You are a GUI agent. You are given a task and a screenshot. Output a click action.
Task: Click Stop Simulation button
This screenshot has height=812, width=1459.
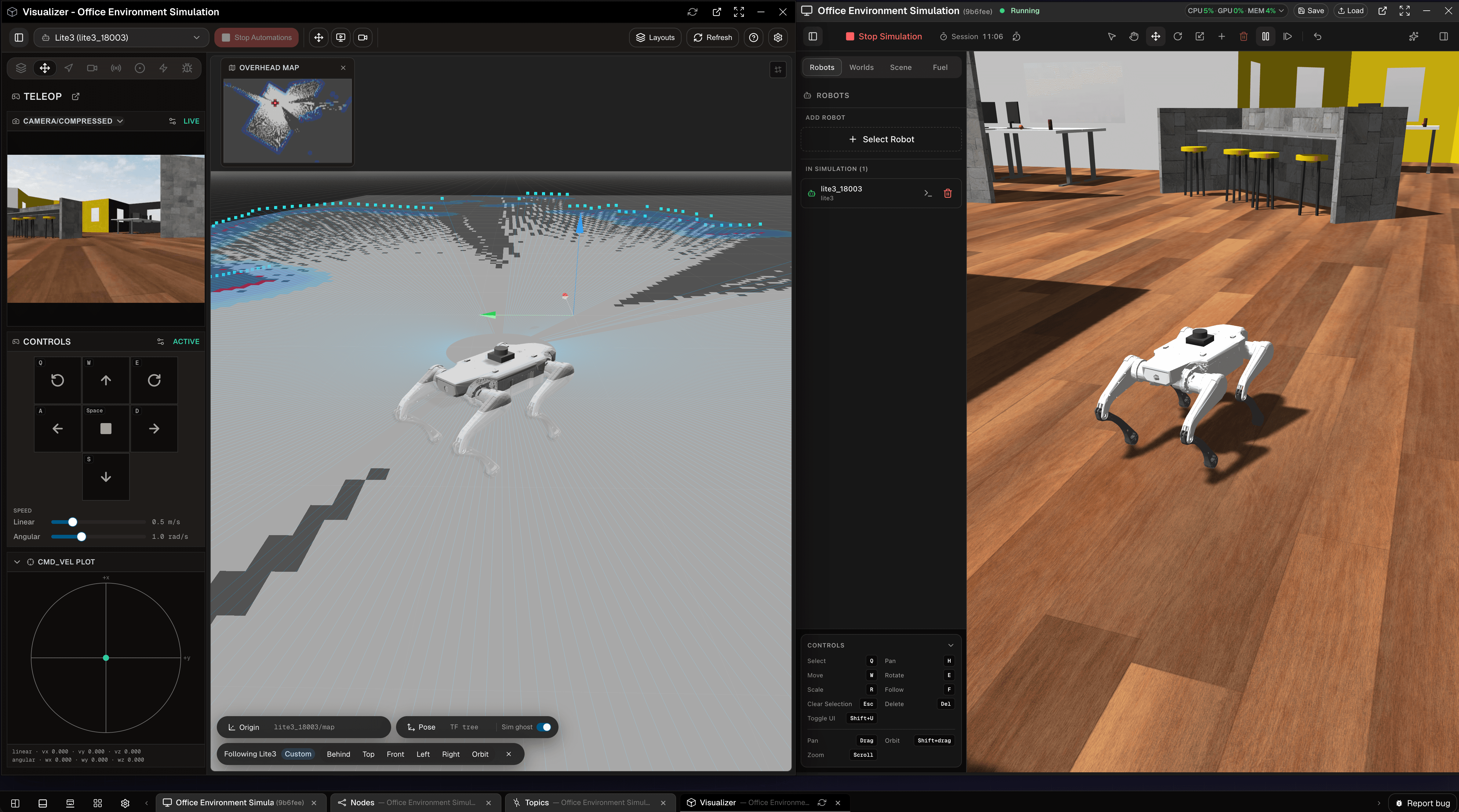[884, 36]
